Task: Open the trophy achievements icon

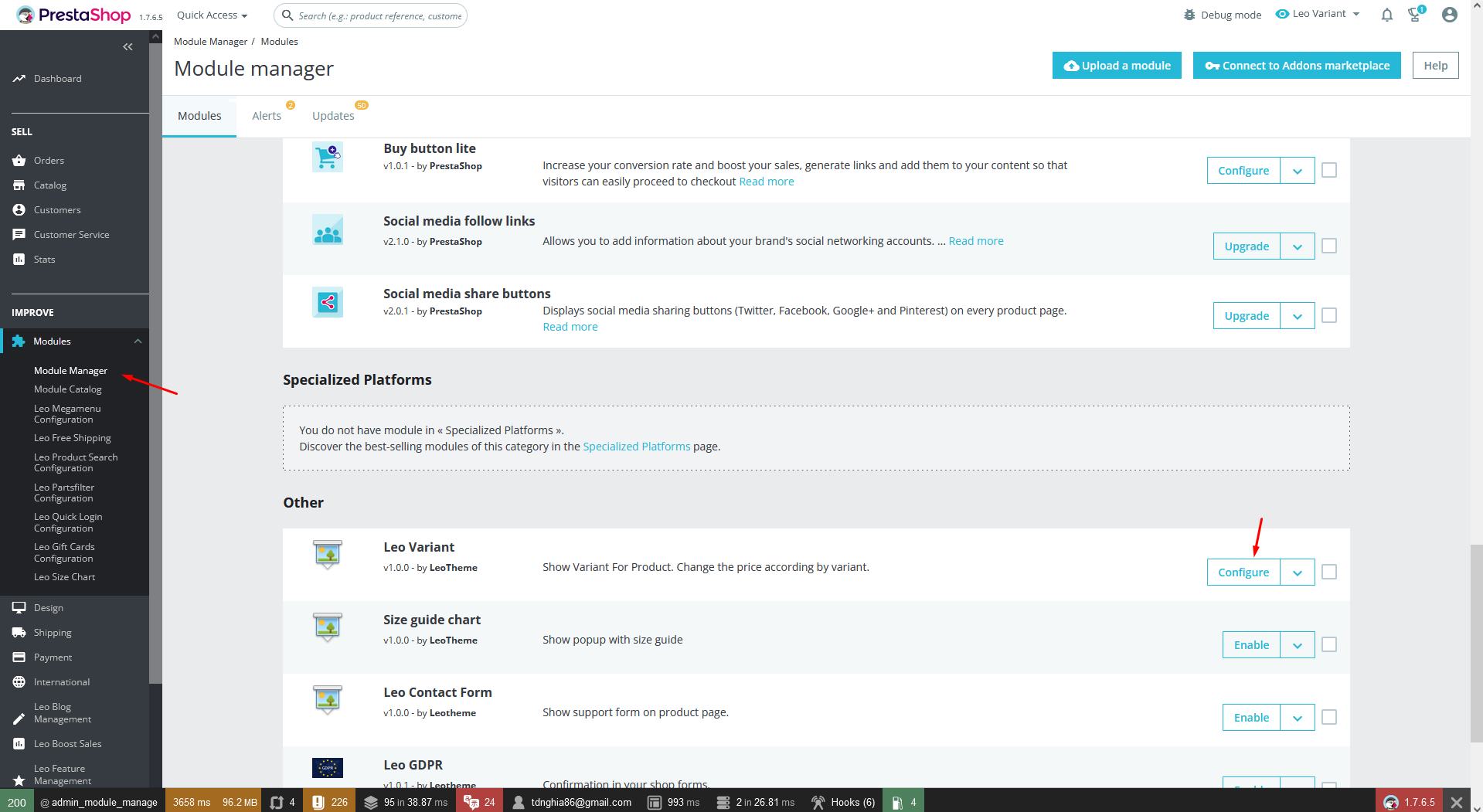Action: pos(1415,14)
